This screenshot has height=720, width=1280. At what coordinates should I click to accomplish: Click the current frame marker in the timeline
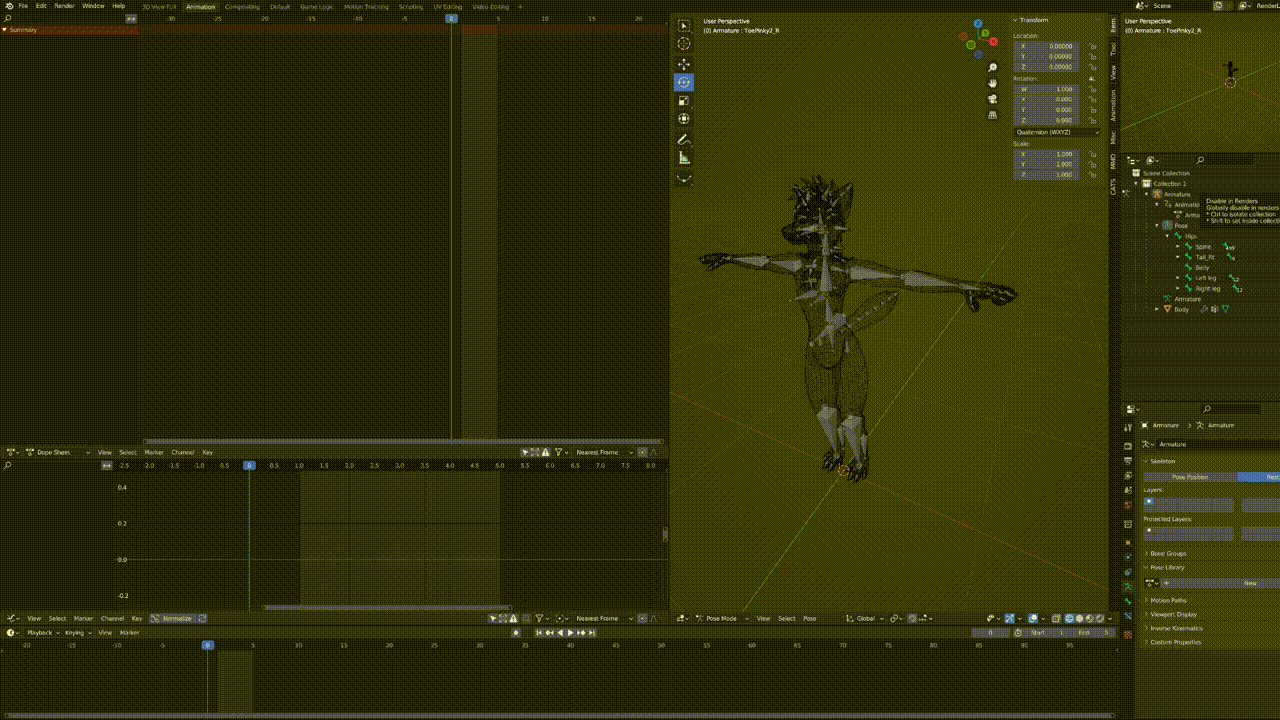[x=207, y=645]
